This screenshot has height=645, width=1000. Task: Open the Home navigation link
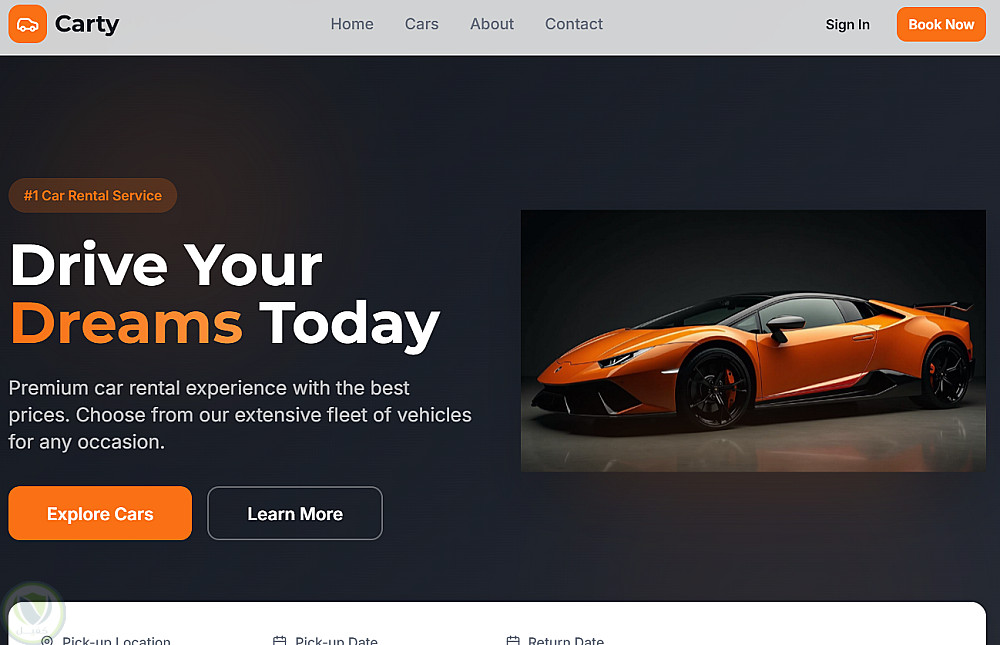pos(352,24)
